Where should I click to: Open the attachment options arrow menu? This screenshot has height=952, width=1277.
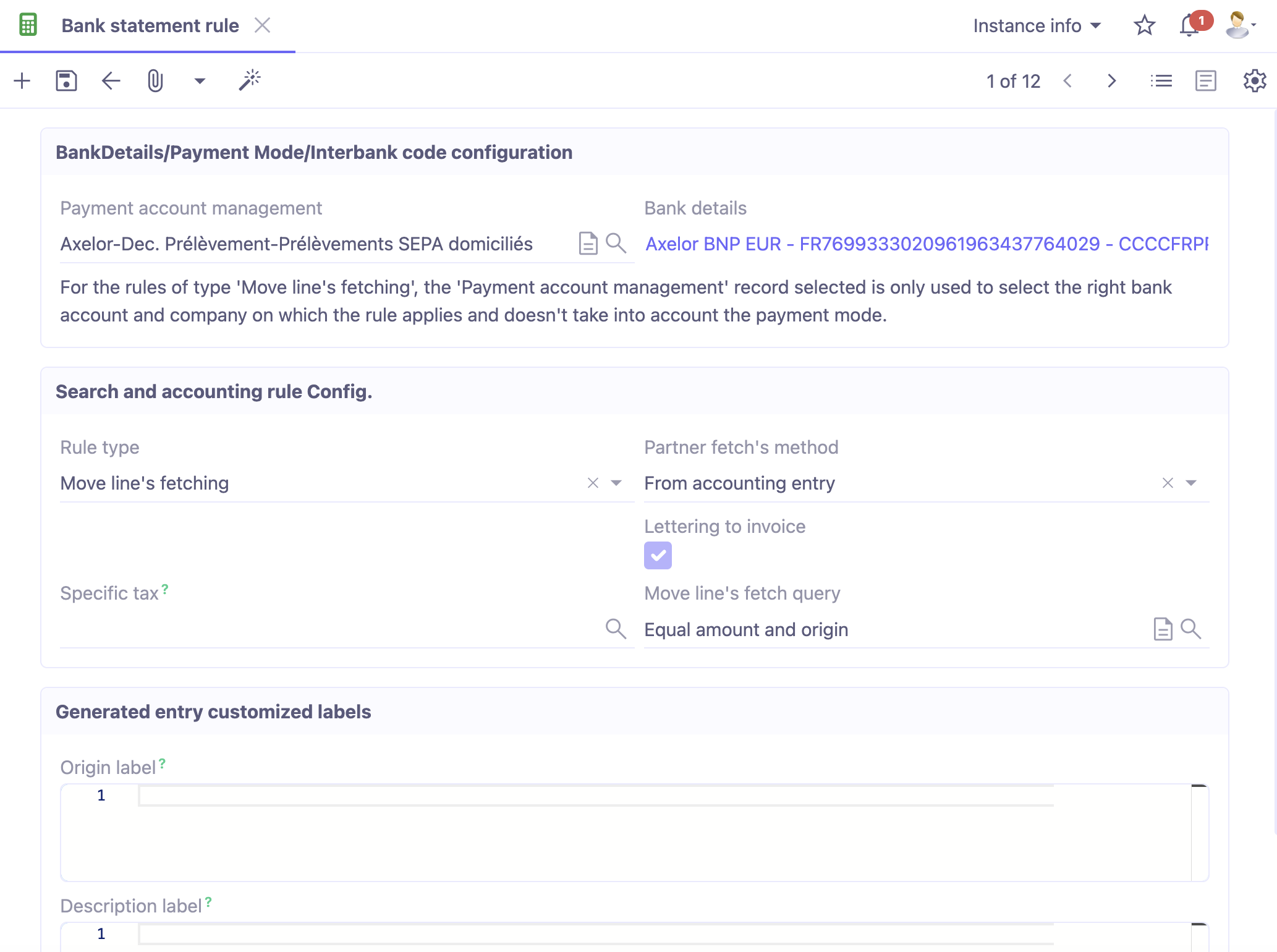(x=199, y=81)
